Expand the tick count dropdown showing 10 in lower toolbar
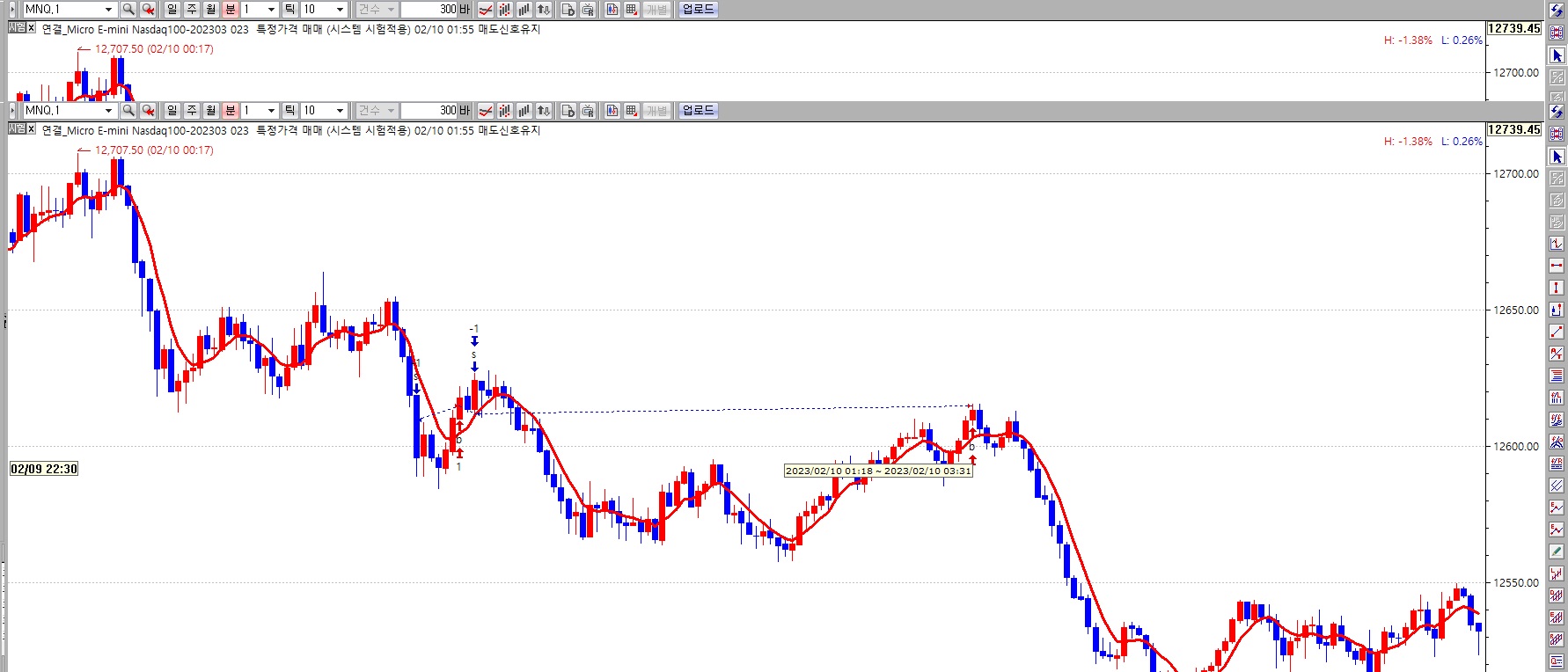The height and width of the screenshot is (672, 1568). pyautogui.click(x=340, y=111)
